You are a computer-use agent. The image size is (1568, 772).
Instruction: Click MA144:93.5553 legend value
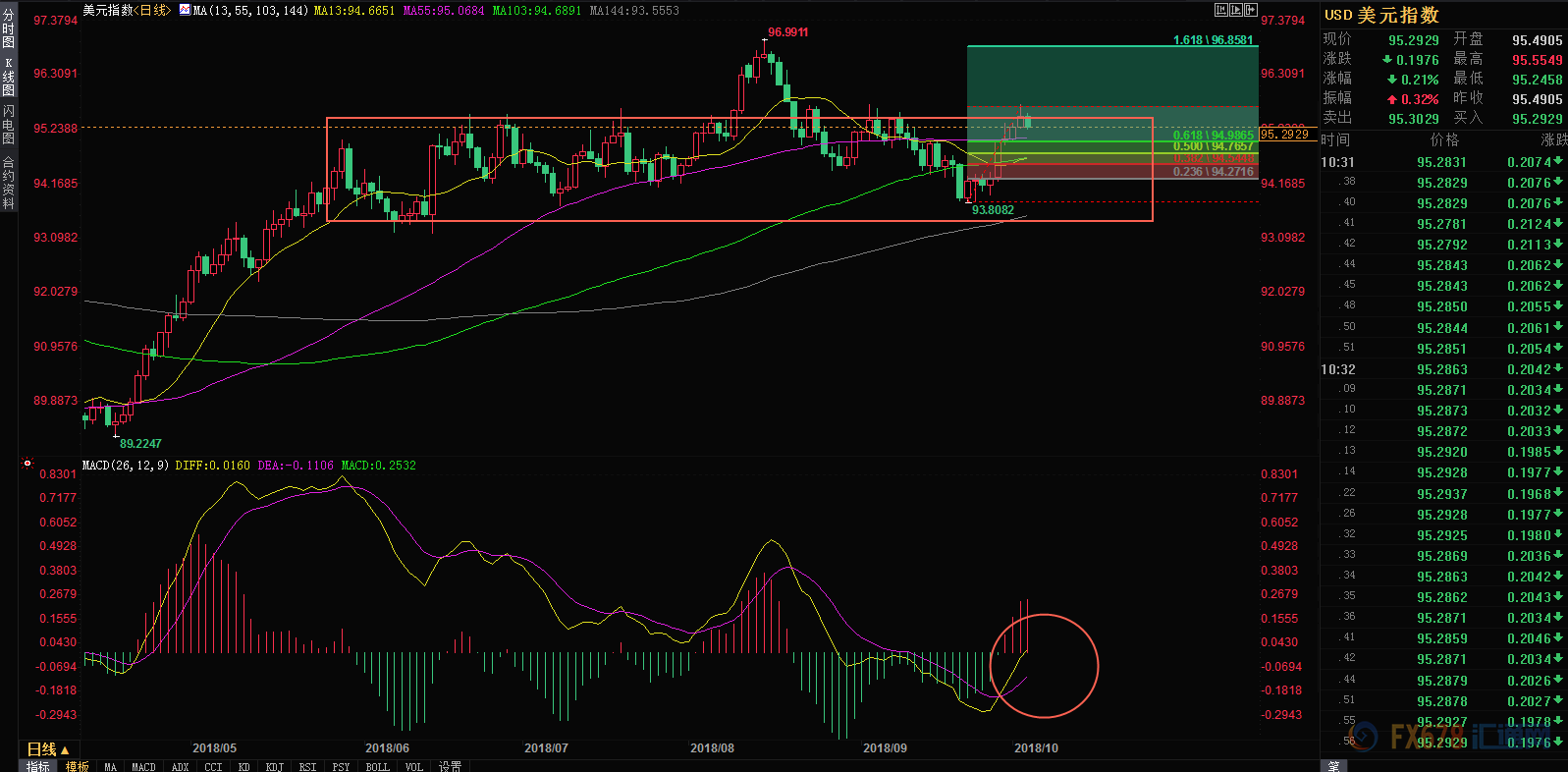pyautogui.click(x=634, y=11)
